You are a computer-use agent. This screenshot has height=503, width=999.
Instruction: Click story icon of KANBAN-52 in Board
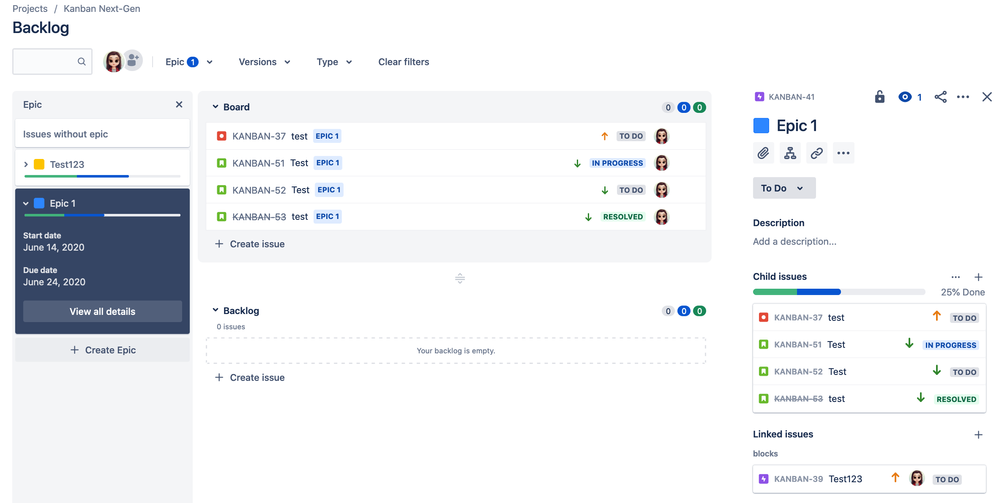tap(221, 190)
